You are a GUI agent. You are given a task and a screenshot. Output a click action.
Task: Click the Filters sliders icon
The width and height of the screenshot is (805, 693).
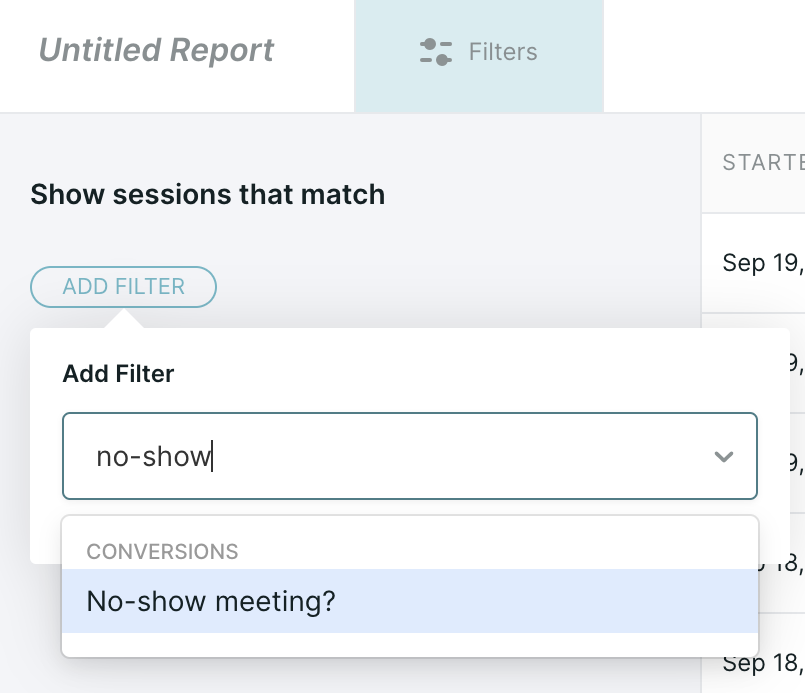(x=436, y=52)
